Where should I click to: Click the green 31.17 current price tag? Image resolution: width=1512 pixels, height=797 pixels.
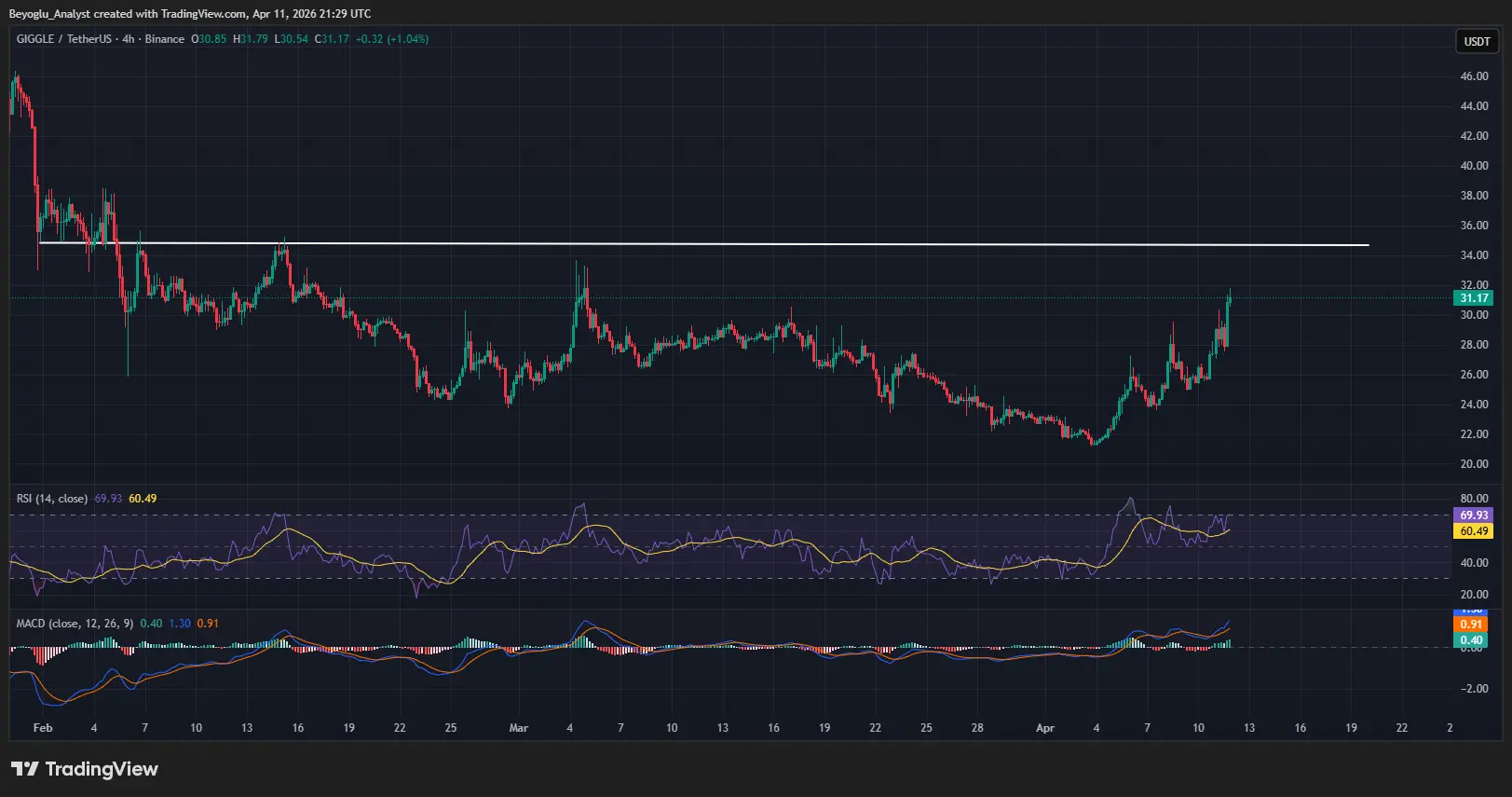[x=1473, y=298]
